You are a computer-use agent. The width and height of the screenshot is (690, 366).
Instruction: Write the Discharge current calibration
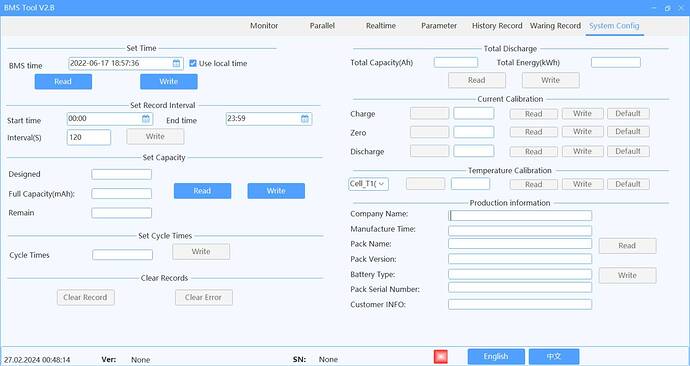pos(583,151)
